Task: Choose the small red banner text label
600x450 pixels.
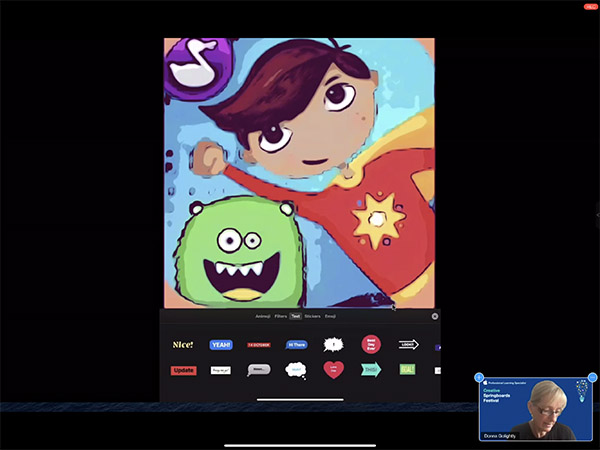Action: 259,345
